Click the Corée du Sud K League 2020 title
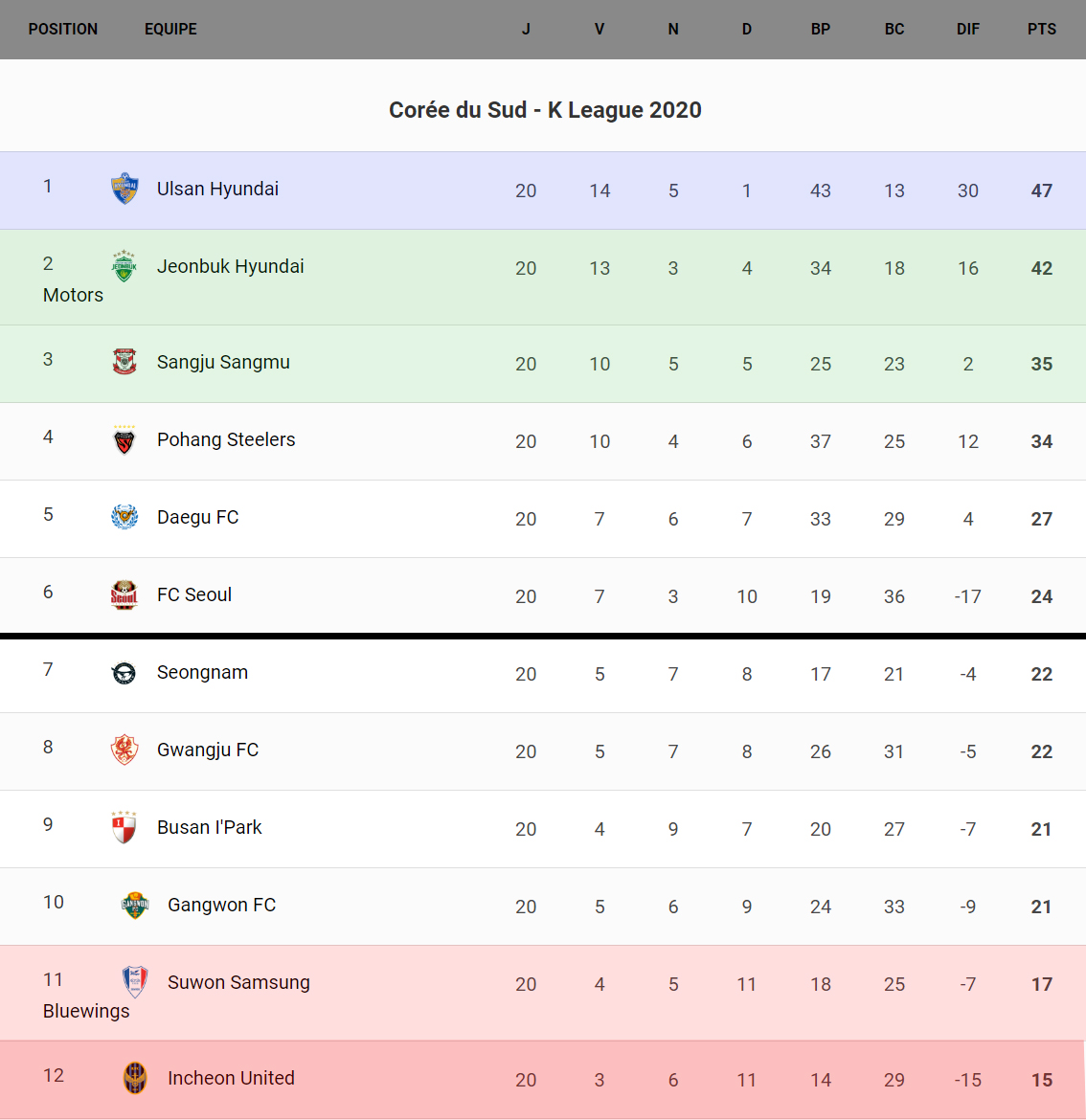The height and width of the screenshot is (1120, 1086). (x=545, y=110)
